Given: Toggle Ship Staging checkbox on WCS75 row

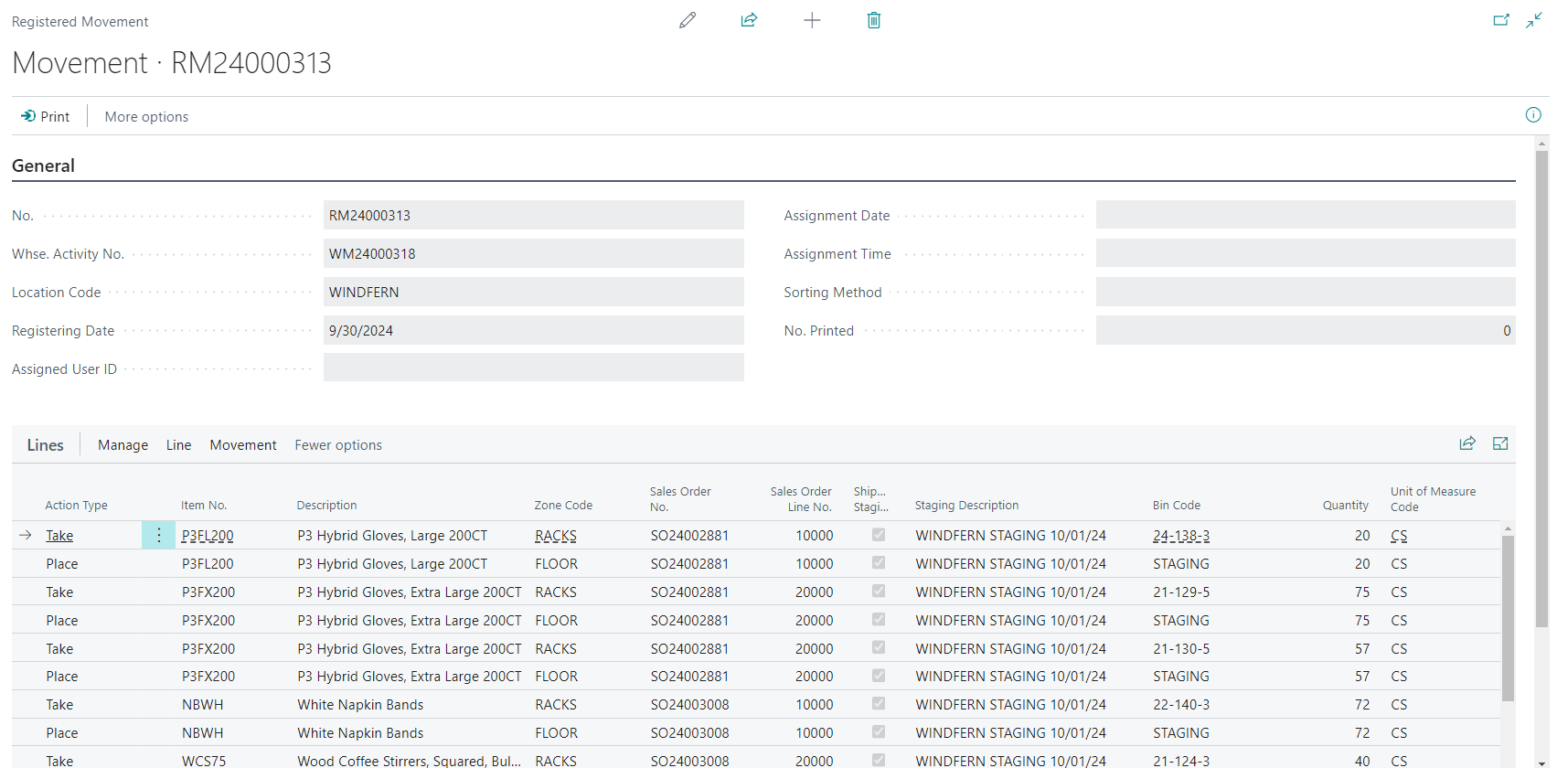Looking at the screenshot, I should (879, 760).
